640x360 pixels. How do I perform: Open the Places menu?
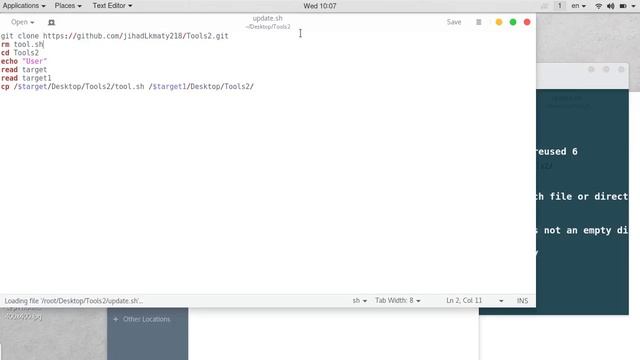pyautogui.click(x=68, y=6)
